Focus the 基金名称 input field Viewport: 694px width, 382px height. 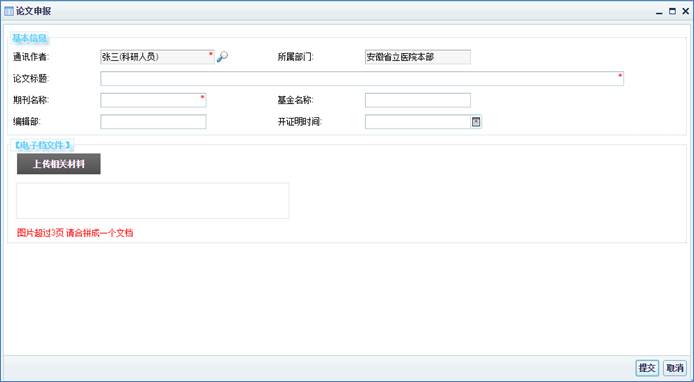[x=417, y=100]
